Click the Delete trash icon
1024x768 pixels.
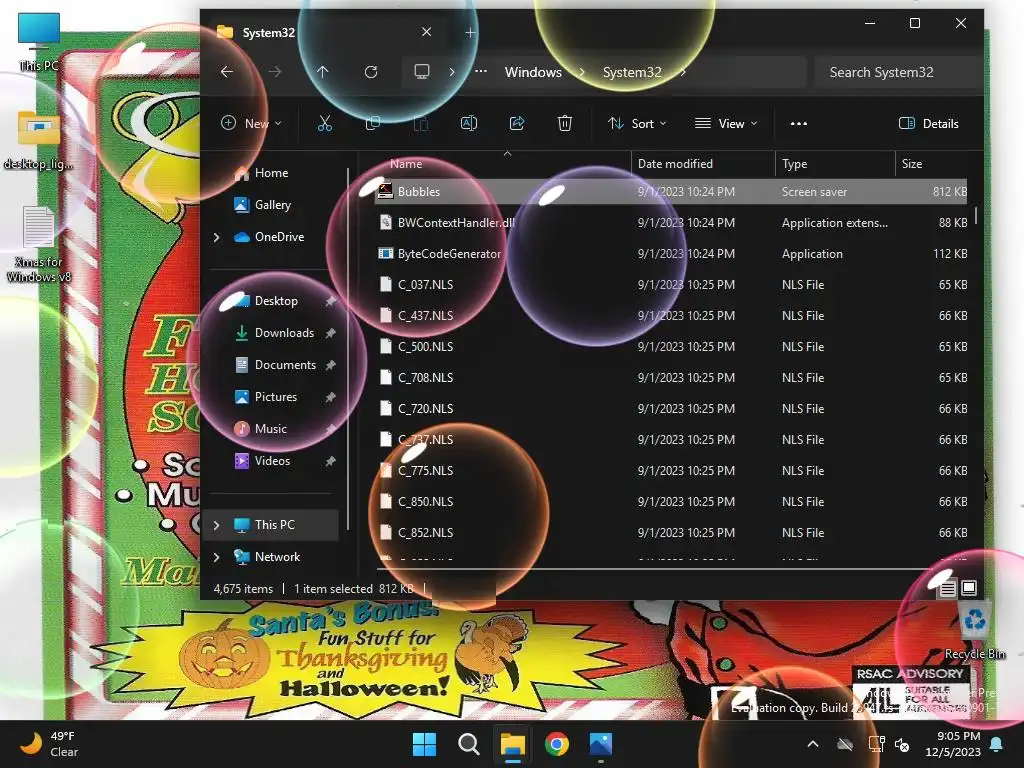[x=565, y=123]
